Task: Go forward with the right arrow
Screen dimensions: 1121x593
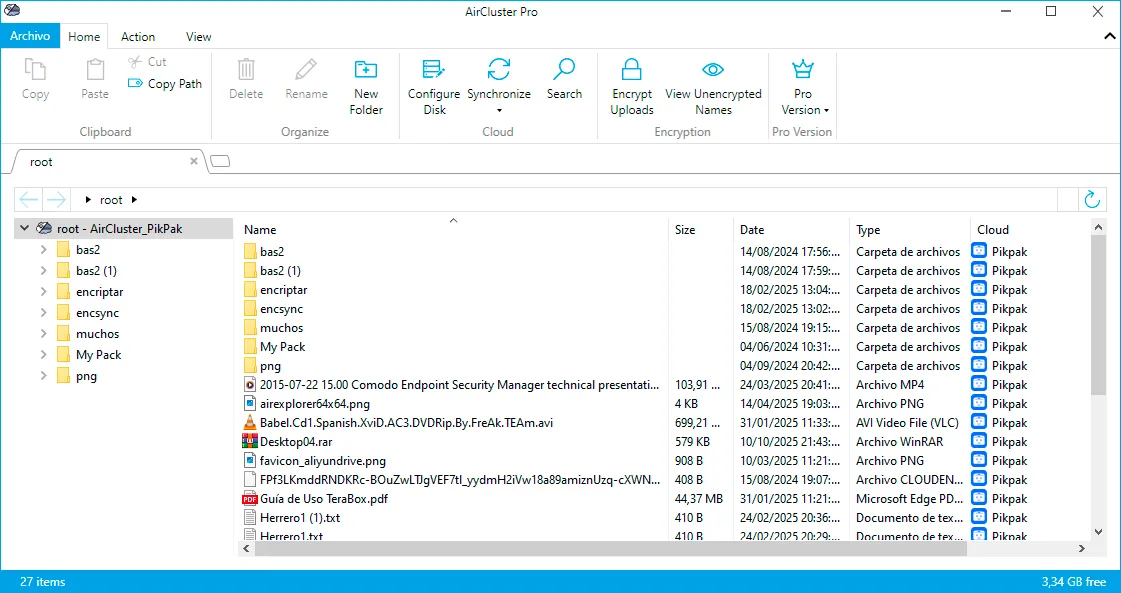Action: [x=56, y=200]
